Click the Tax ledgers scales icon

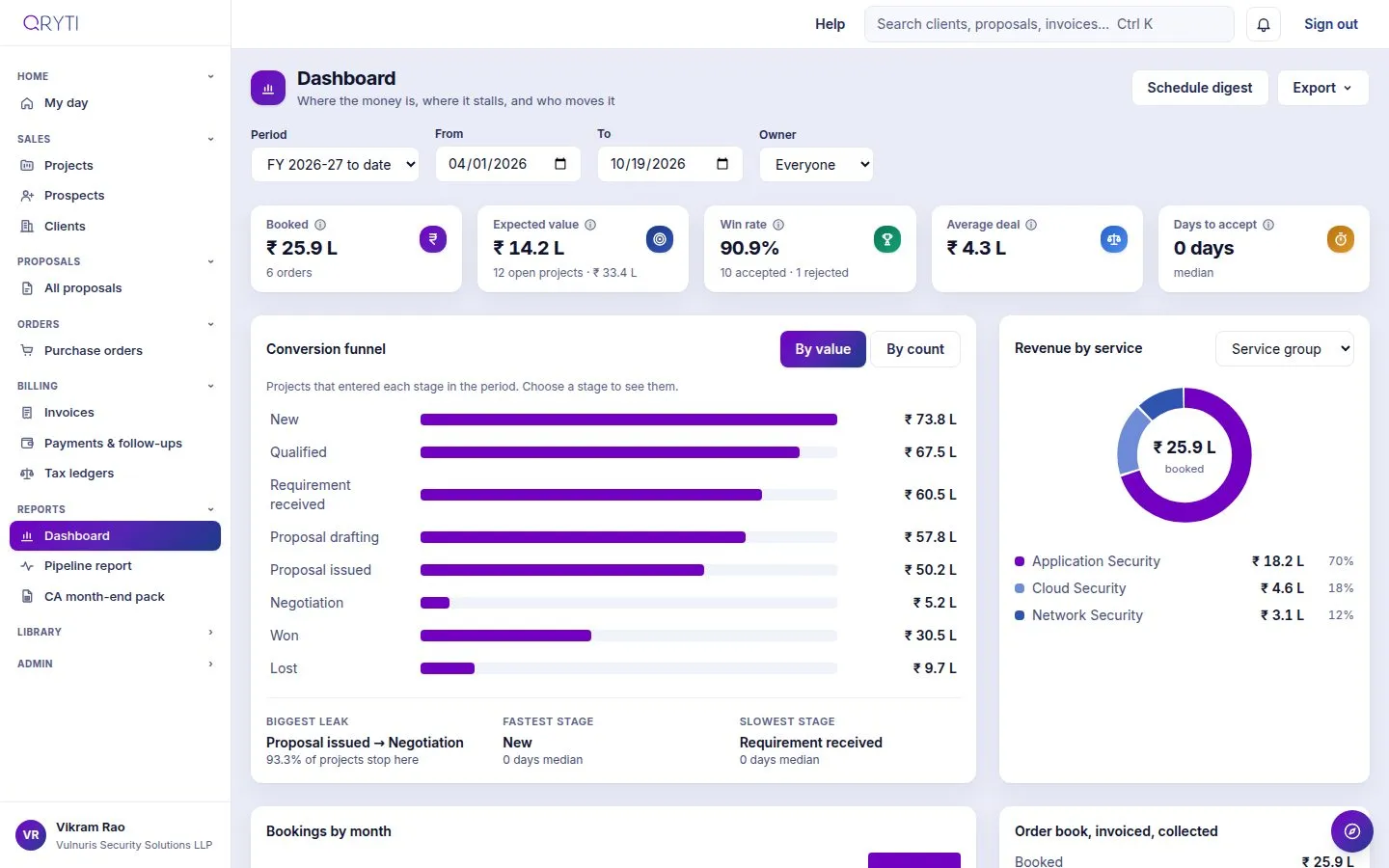(x=27, y=474)
